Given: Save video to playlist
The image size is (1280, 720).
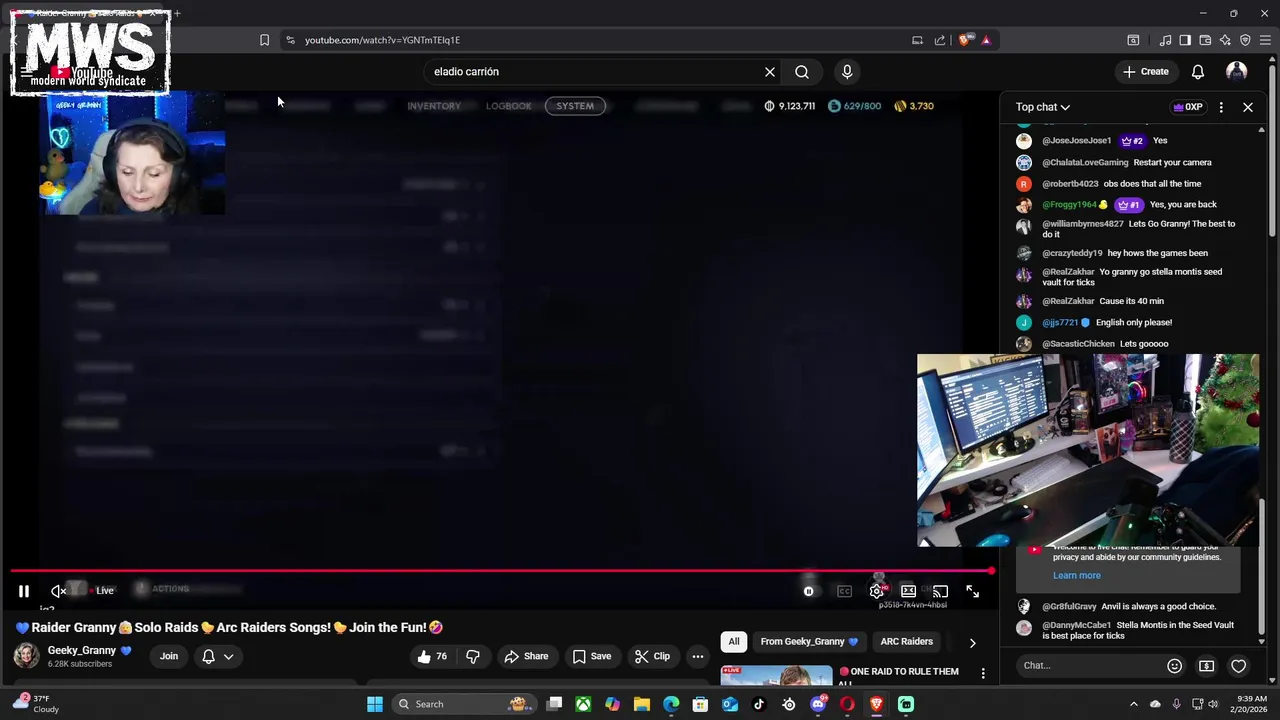Looking at the screenshot, I should pyautogui.click(x=591, y=656).
